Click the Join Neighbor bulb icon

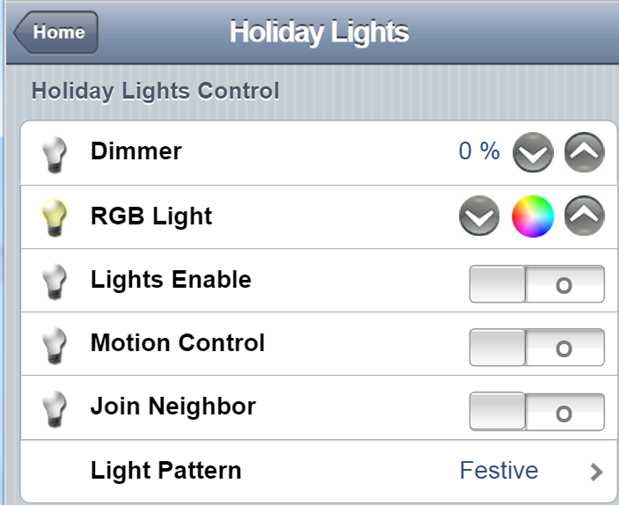(x=54, y=409)
